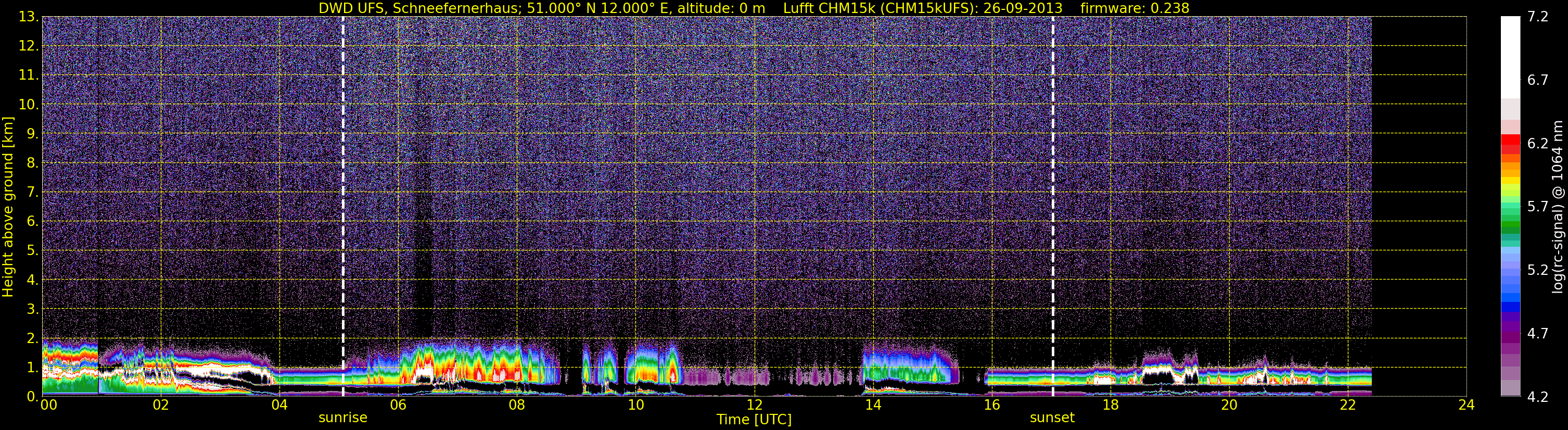
Task: Click the 'Height above ground [km]' axis label
Action: pyautogui.click(x=8, y=207)
